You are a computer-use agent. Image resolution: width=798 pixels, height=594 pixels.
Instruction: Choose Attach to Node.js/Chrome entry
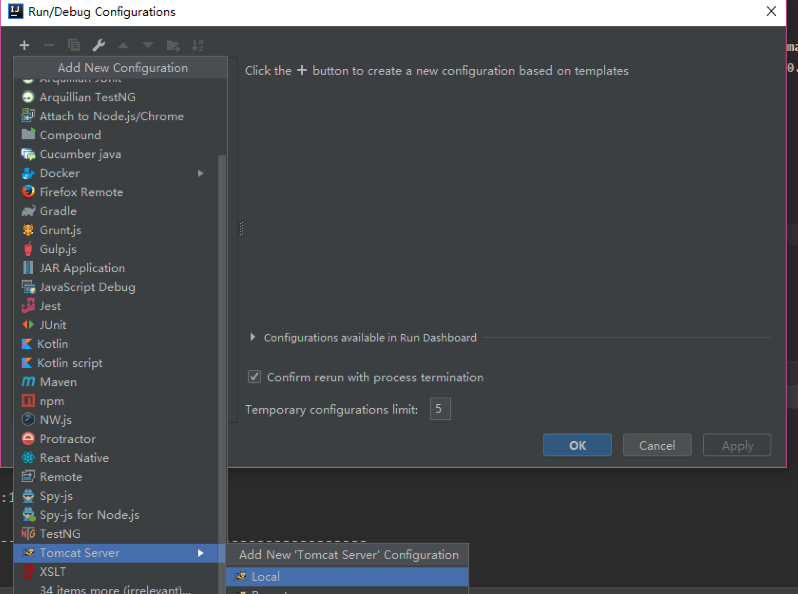pyautogui.click(x=116, y=116)
